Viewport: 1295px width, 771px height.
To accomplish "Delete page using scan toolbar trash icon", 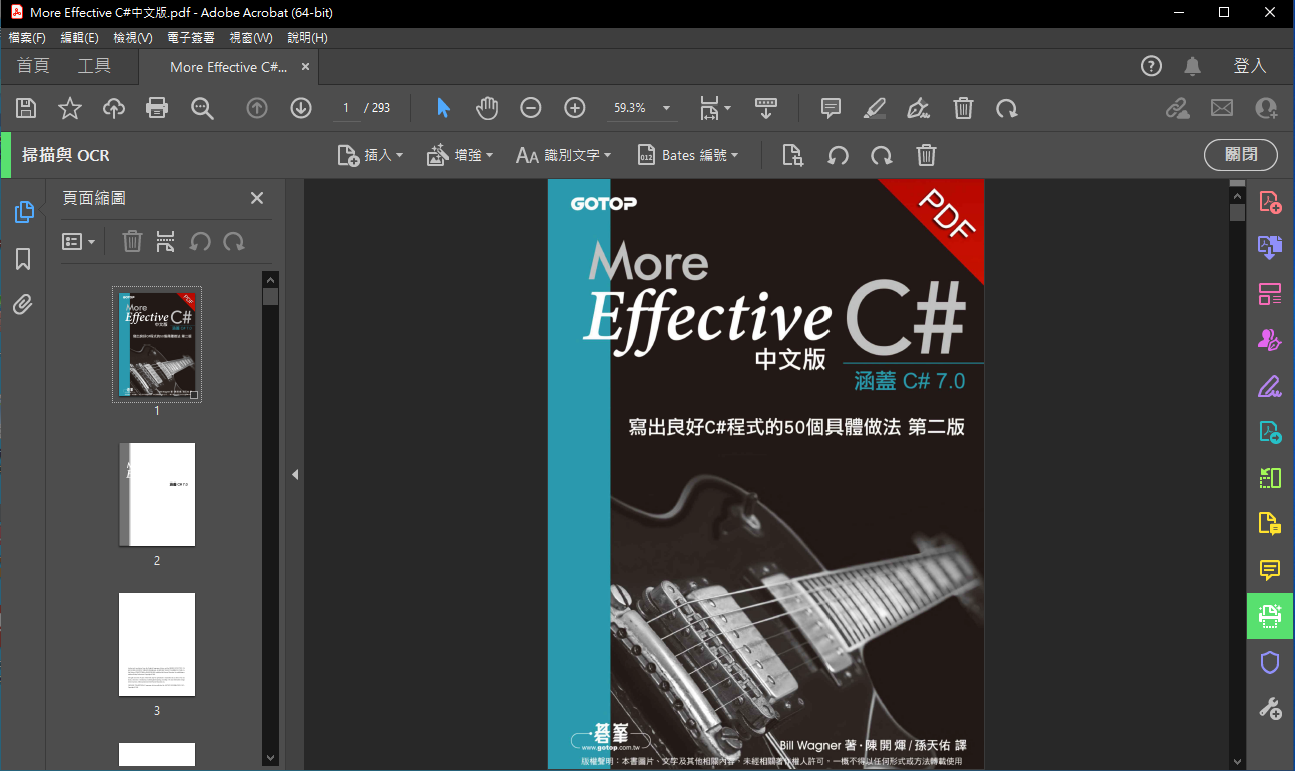I will click(x=926, y=155).
